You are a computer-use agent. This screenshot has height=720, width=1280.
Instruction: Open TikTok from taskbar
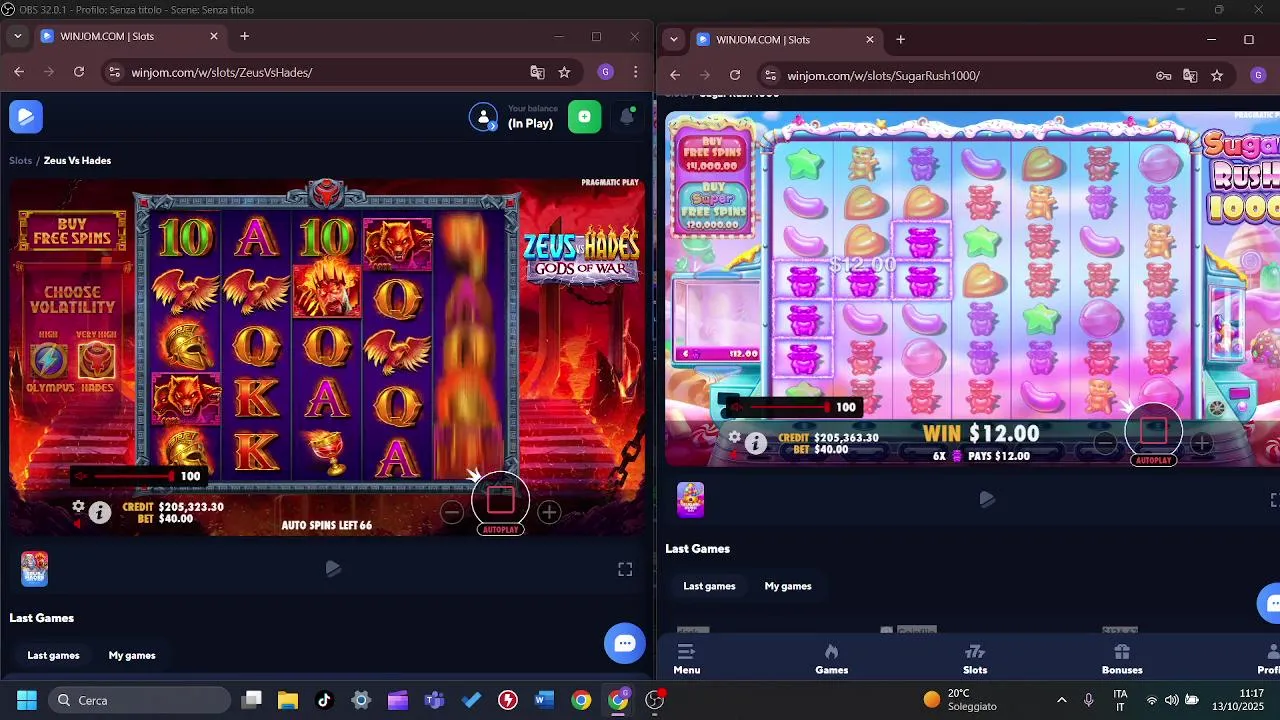coord(324,700)
